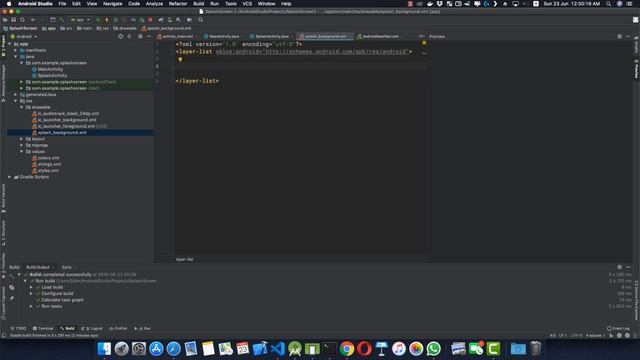
Task: Expand Configure build node
Action: click(31, 293)
